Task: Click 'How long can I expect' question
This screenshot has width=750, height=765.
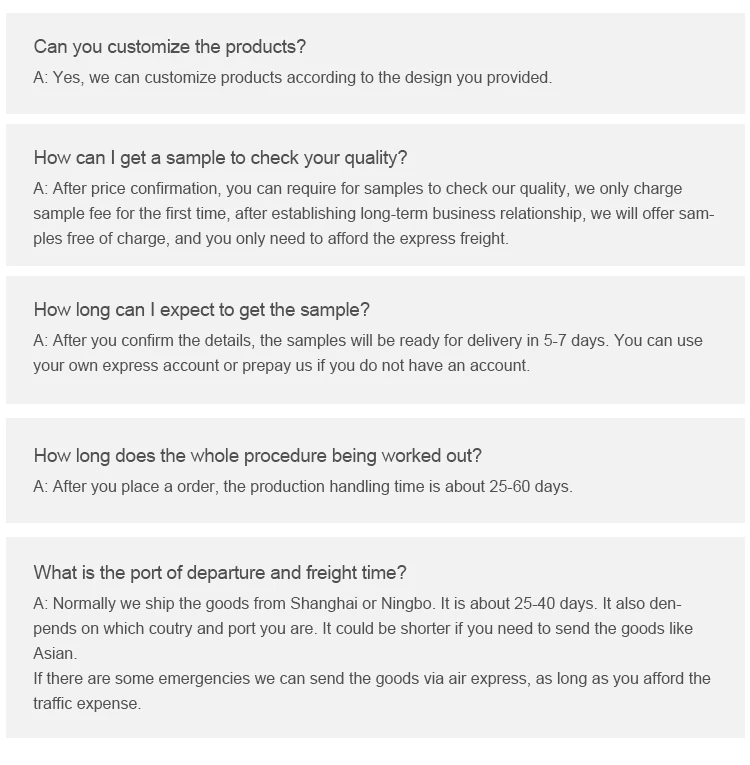Action: (x=202, y=310)
